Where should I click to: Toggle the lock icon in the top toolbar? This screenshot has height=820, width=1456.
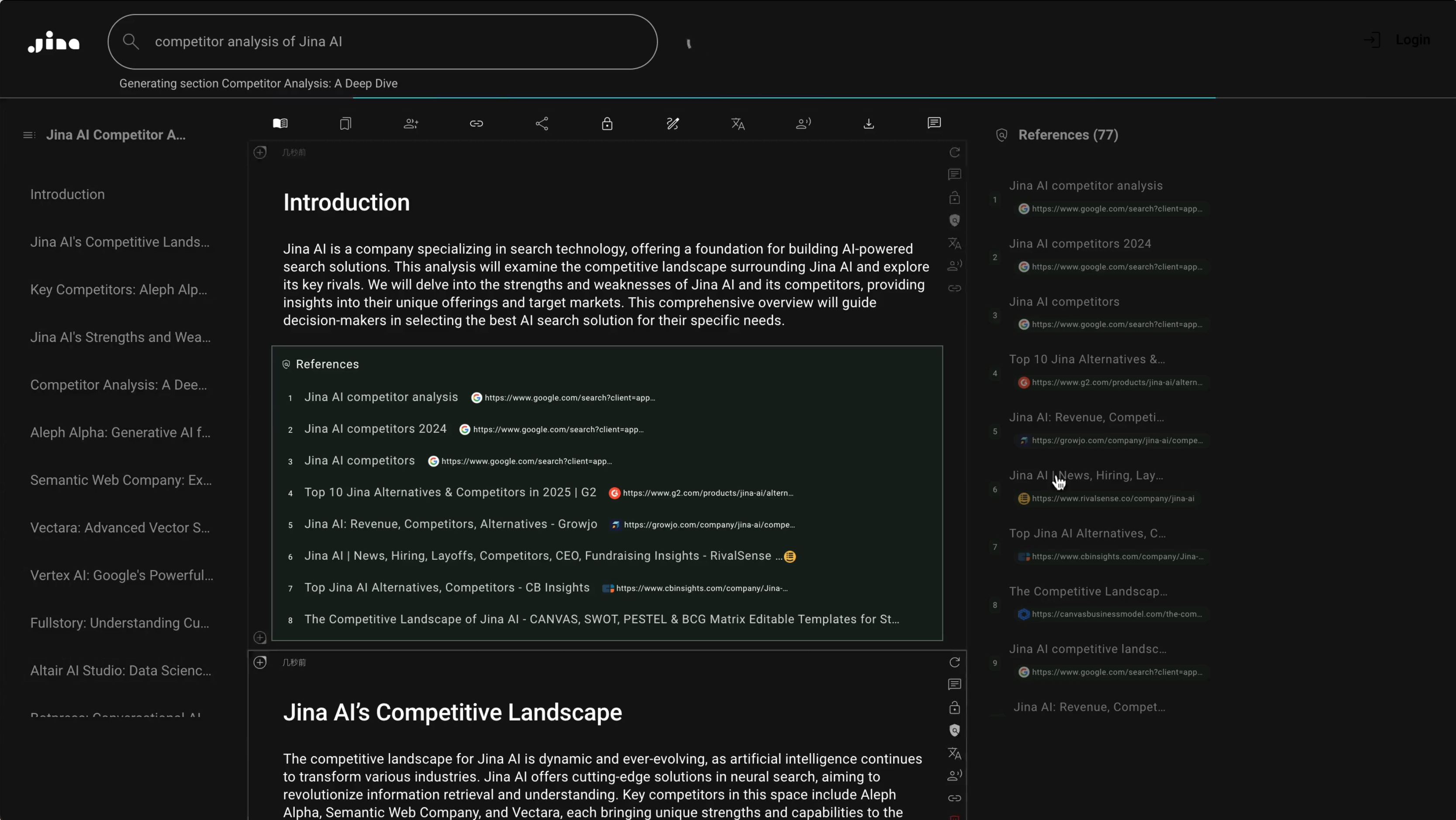(x=607, y=124)
